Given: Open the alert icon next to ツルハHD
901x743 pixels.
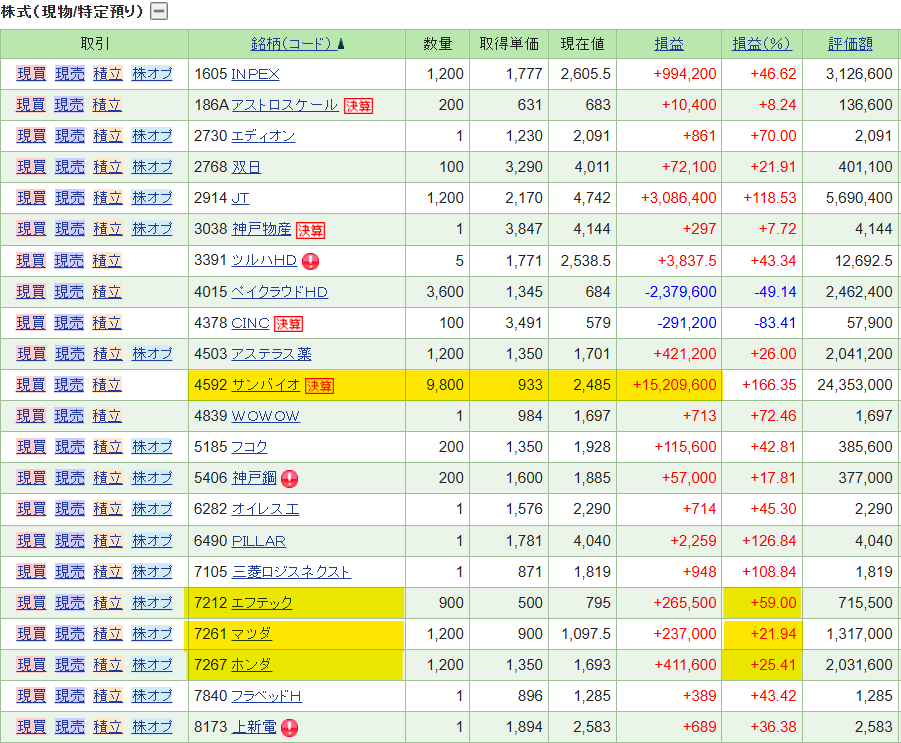Looking at the screenshot, I should click(x=310, y=261).
